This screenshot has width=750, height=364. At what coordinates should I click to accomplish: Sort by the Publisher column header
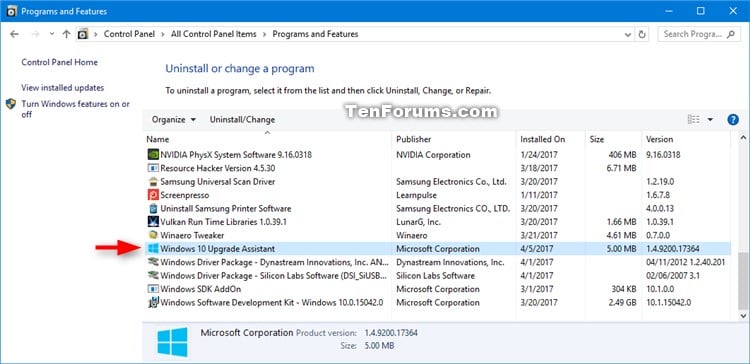453,139
